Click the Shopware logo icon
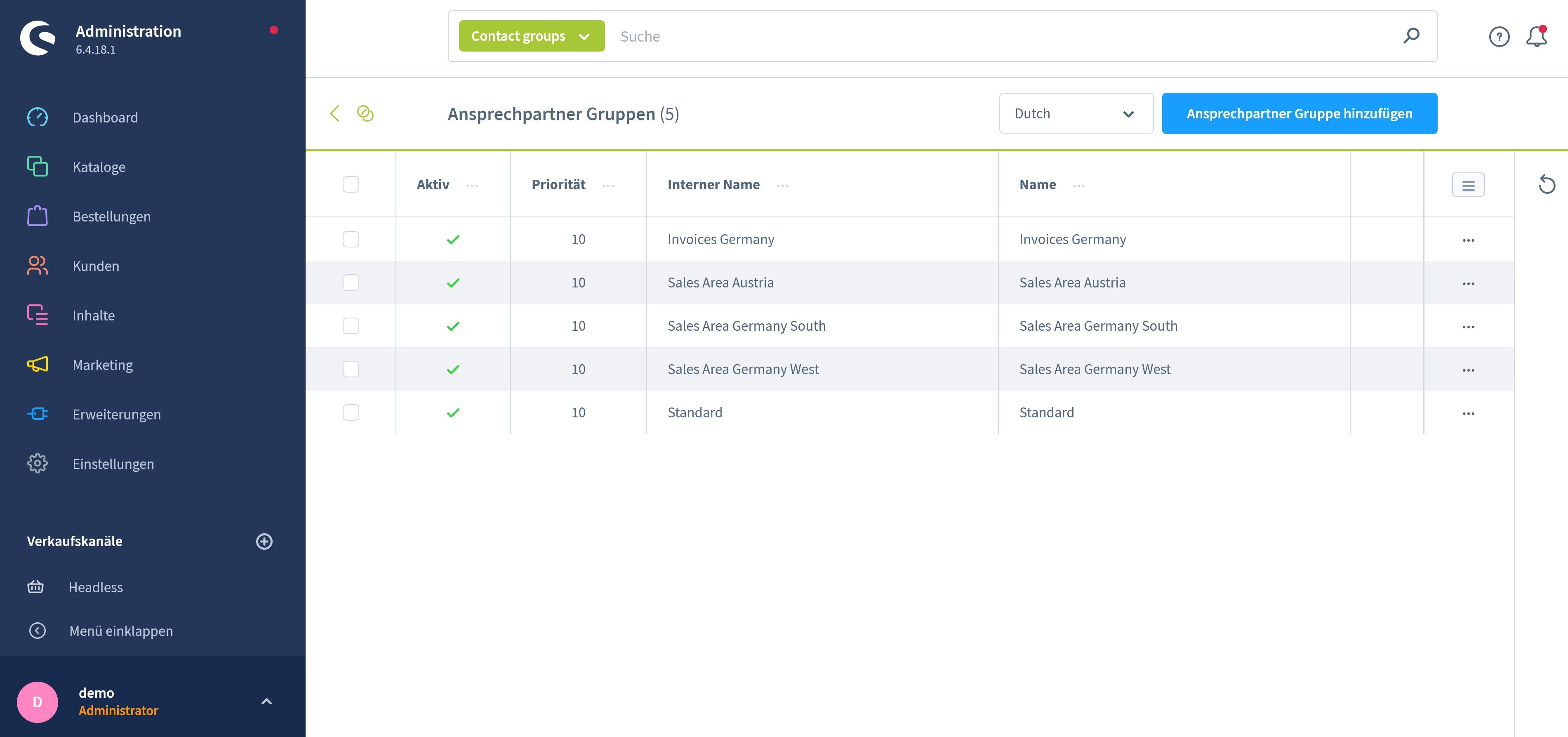This screenshot has height=737, width=1568. 38,38
